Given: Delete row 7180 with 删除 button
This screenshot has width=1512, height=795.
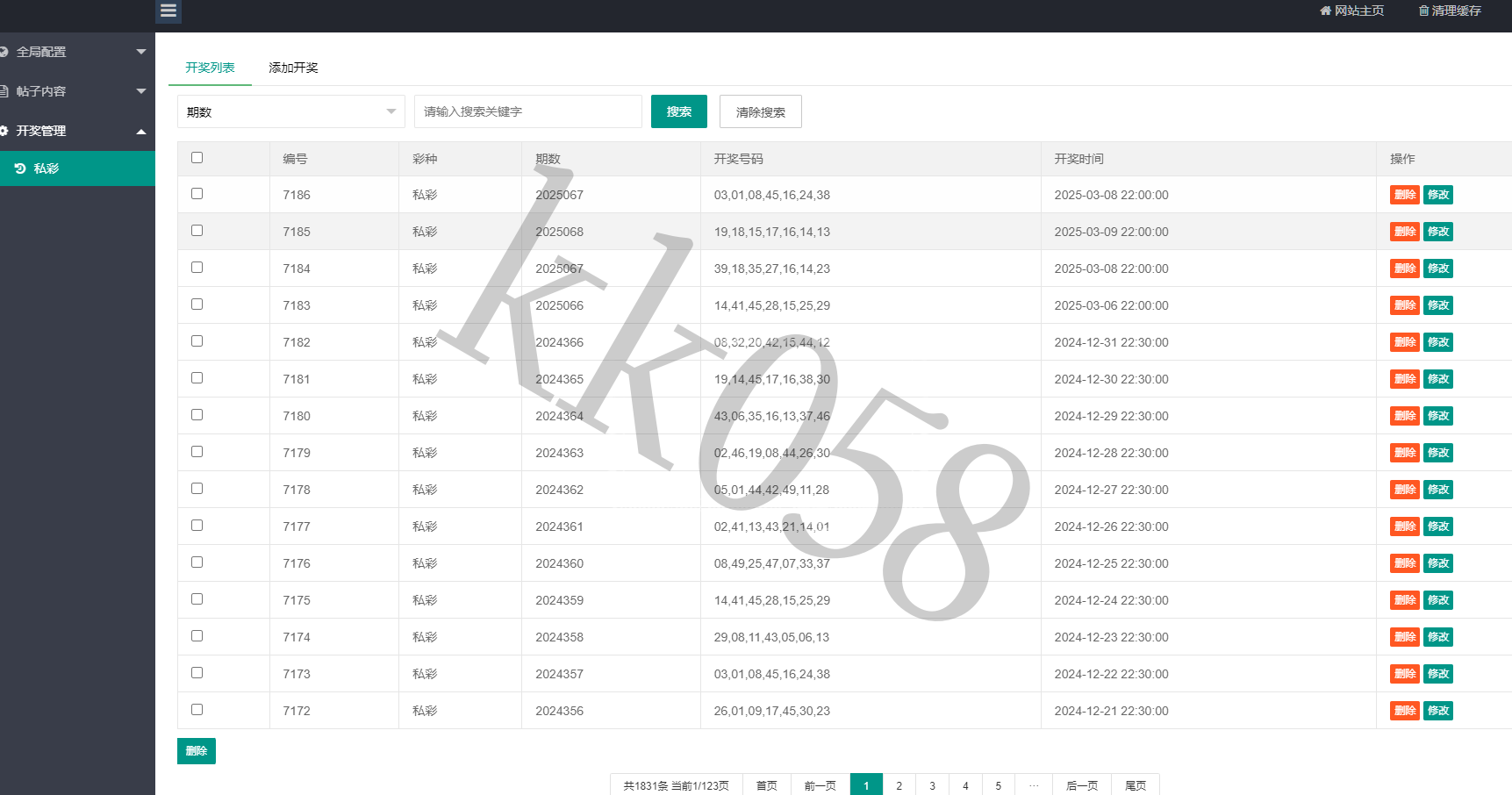Looking at the screenshot, I should 1405,416.
